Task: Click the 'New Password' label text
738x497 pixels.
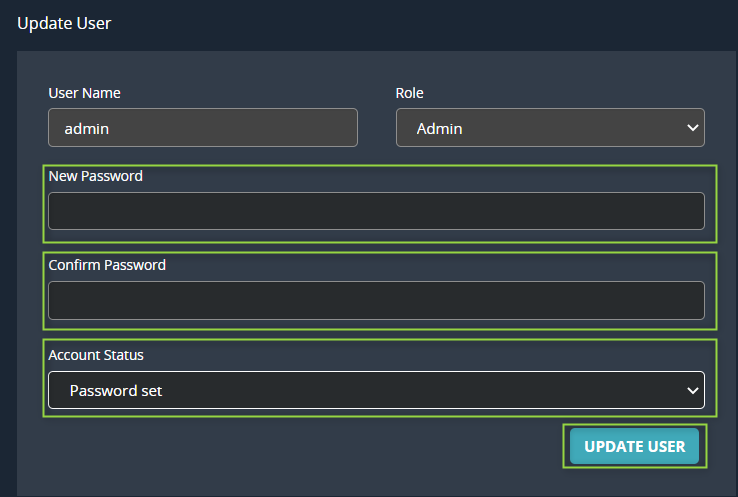Action: point(95,176)
